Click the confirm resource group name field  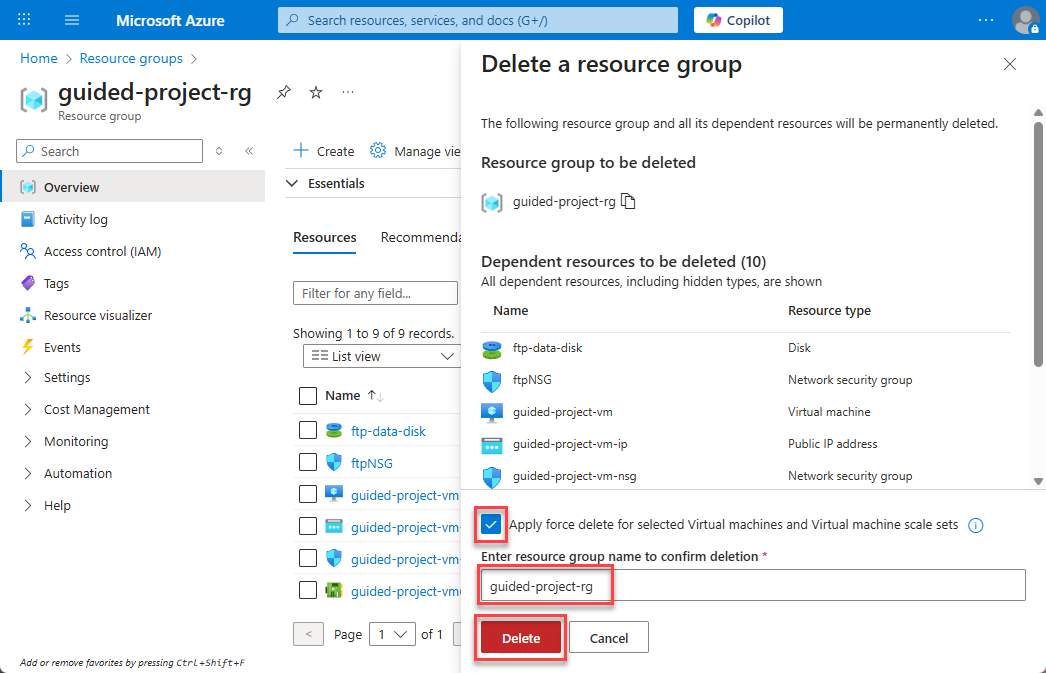[753, 586]
